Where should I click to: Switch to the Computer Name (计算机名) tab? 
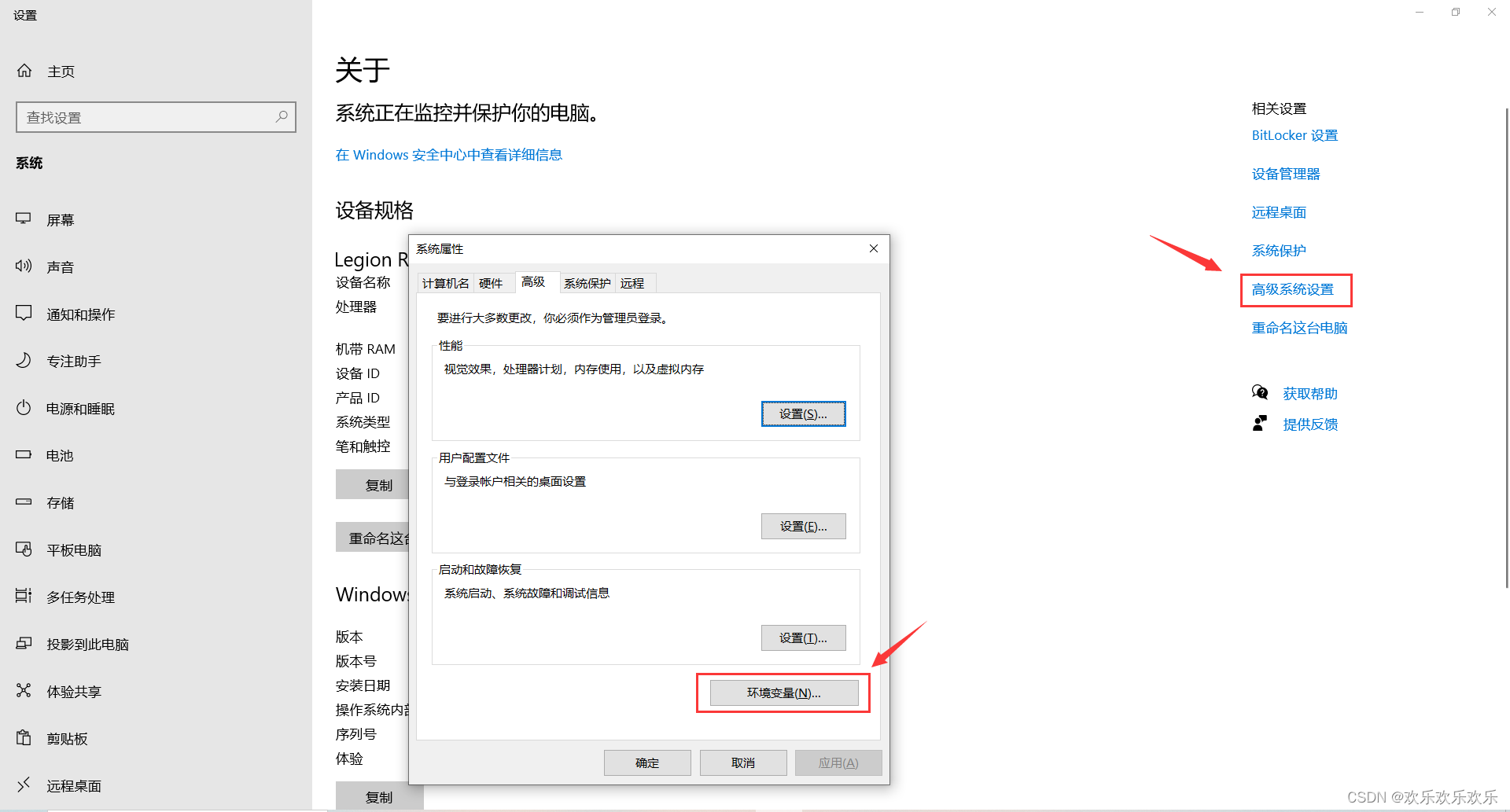[x=445, y=283]
